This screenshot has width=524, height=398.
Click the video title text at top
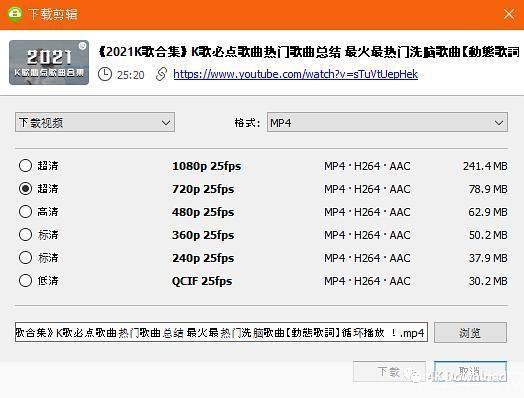(x=309, y=52)
